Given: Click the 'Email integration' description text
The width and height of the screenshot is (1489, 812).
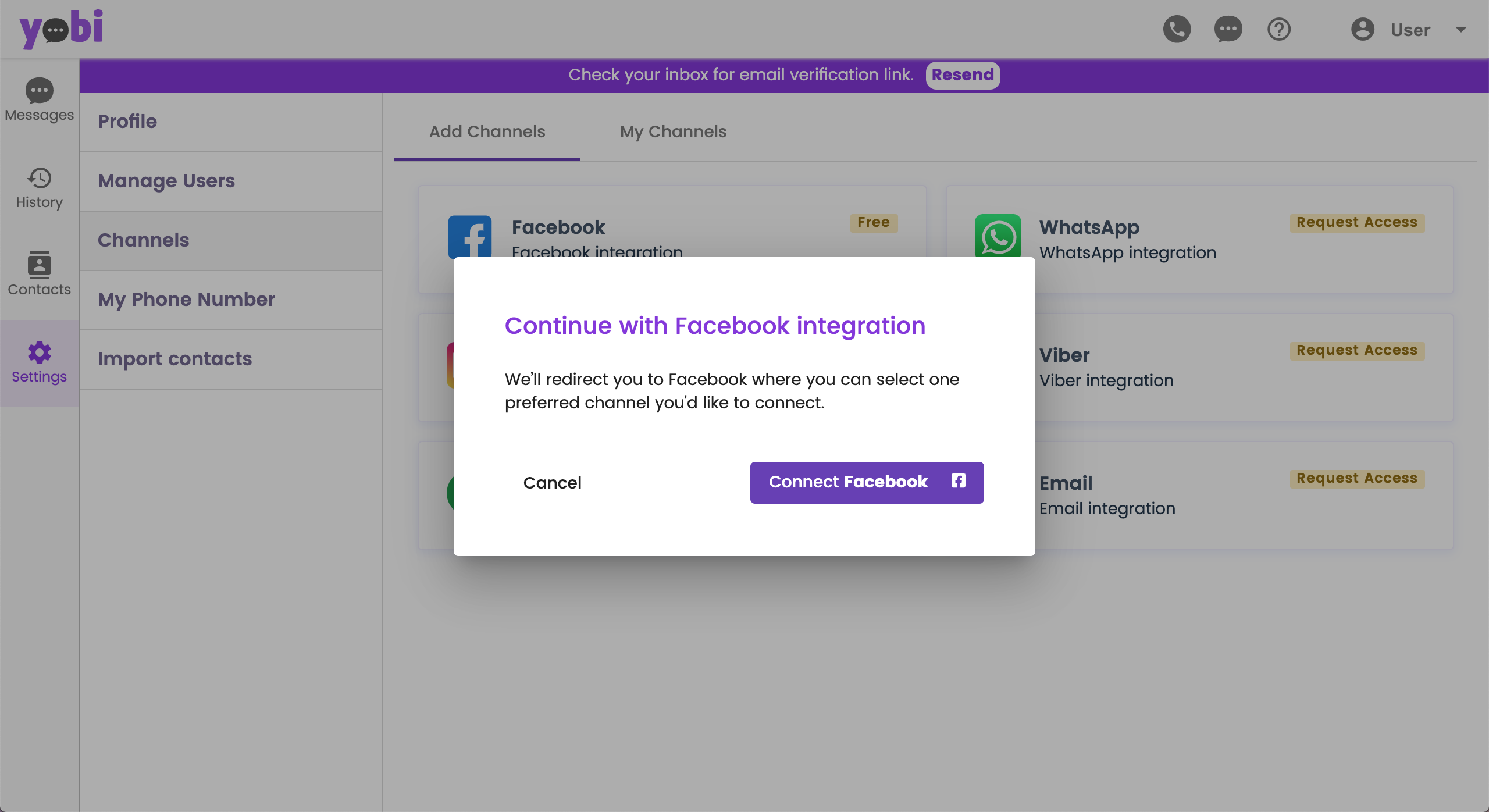Looking at the screenshot, I should 1107,509.
